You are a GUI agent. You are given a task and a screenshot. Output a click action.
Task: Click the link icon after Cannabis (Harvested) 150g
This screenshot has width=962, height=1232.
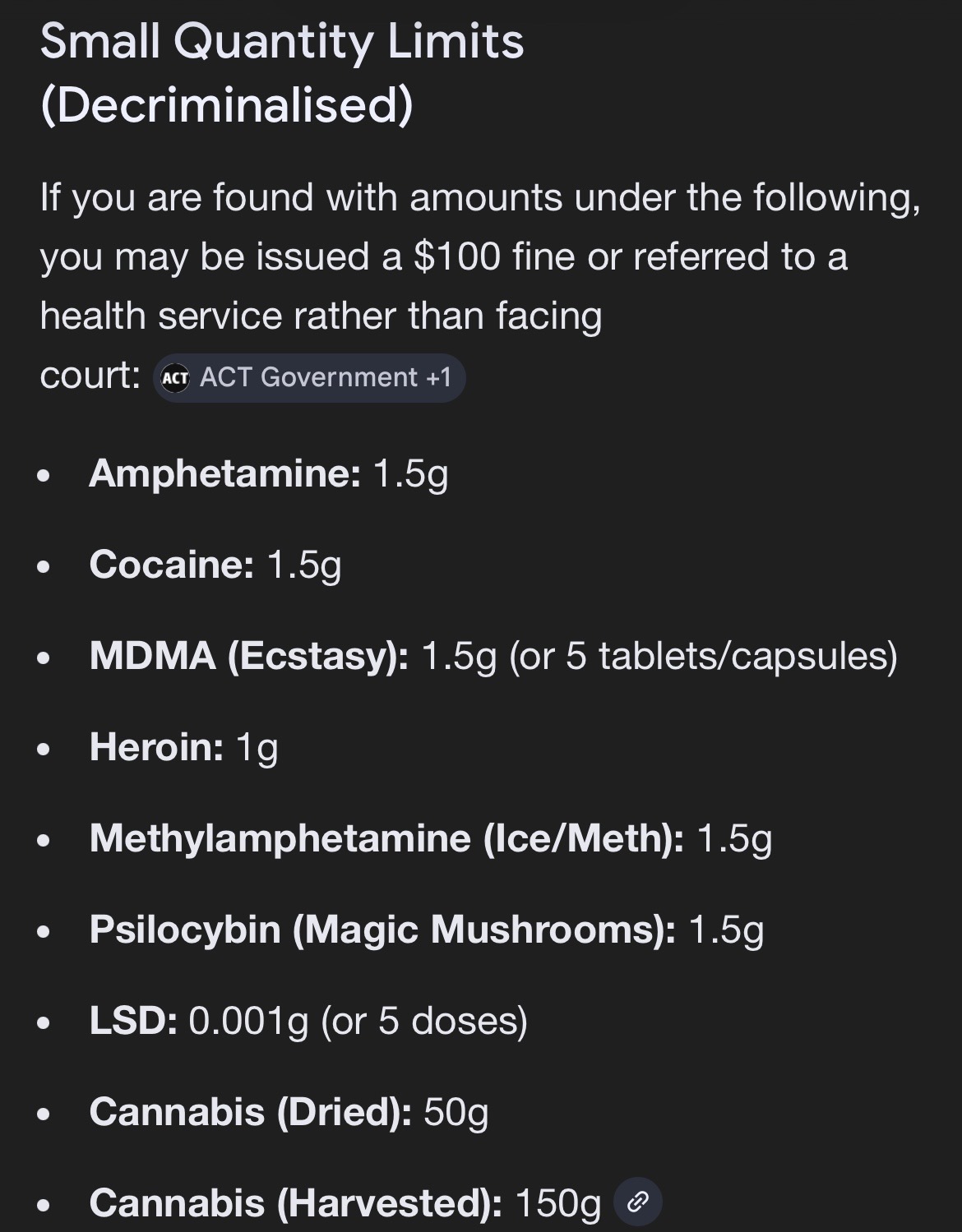click(638, 1202)
